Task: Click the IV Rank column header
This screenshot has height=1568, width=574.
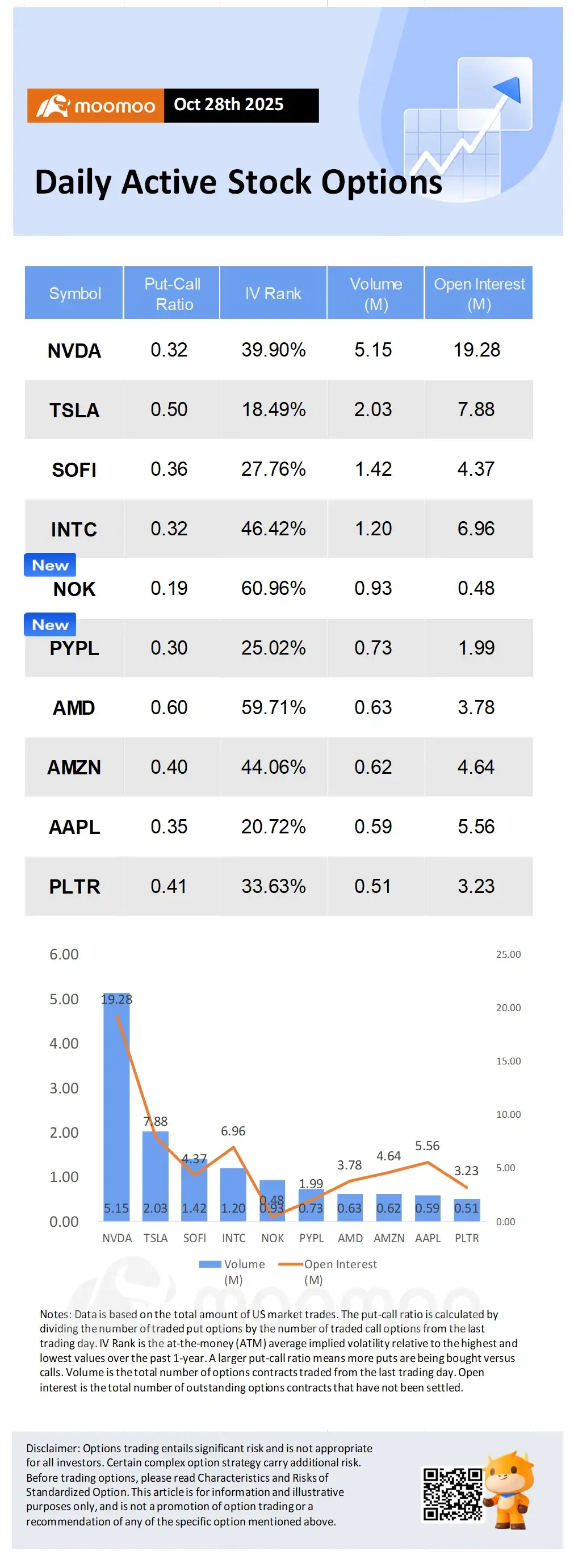Action: (x=273, y=294)
